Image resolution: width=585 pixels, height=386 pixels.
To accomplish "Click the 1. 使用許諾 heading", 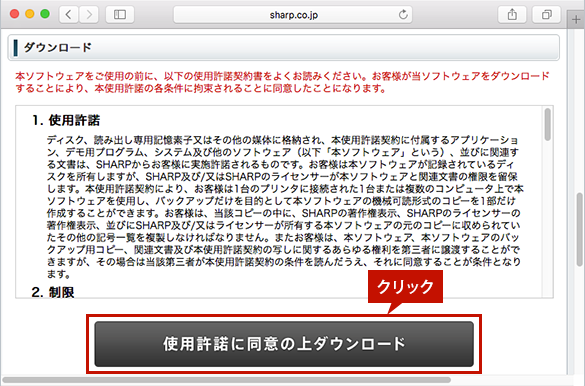I will 66,120.
